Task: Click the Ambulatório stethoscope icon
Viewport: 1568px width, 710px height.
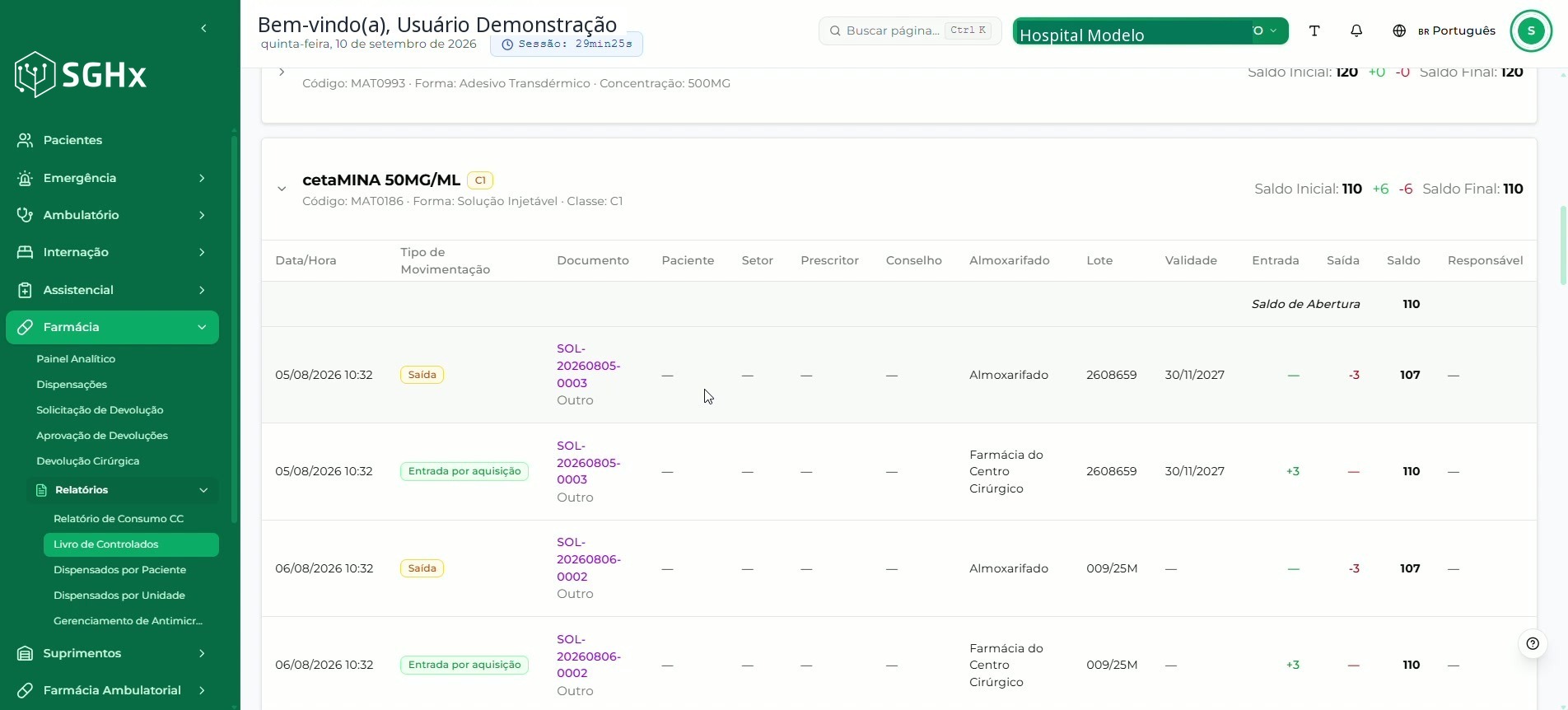Action: (26, 215)
